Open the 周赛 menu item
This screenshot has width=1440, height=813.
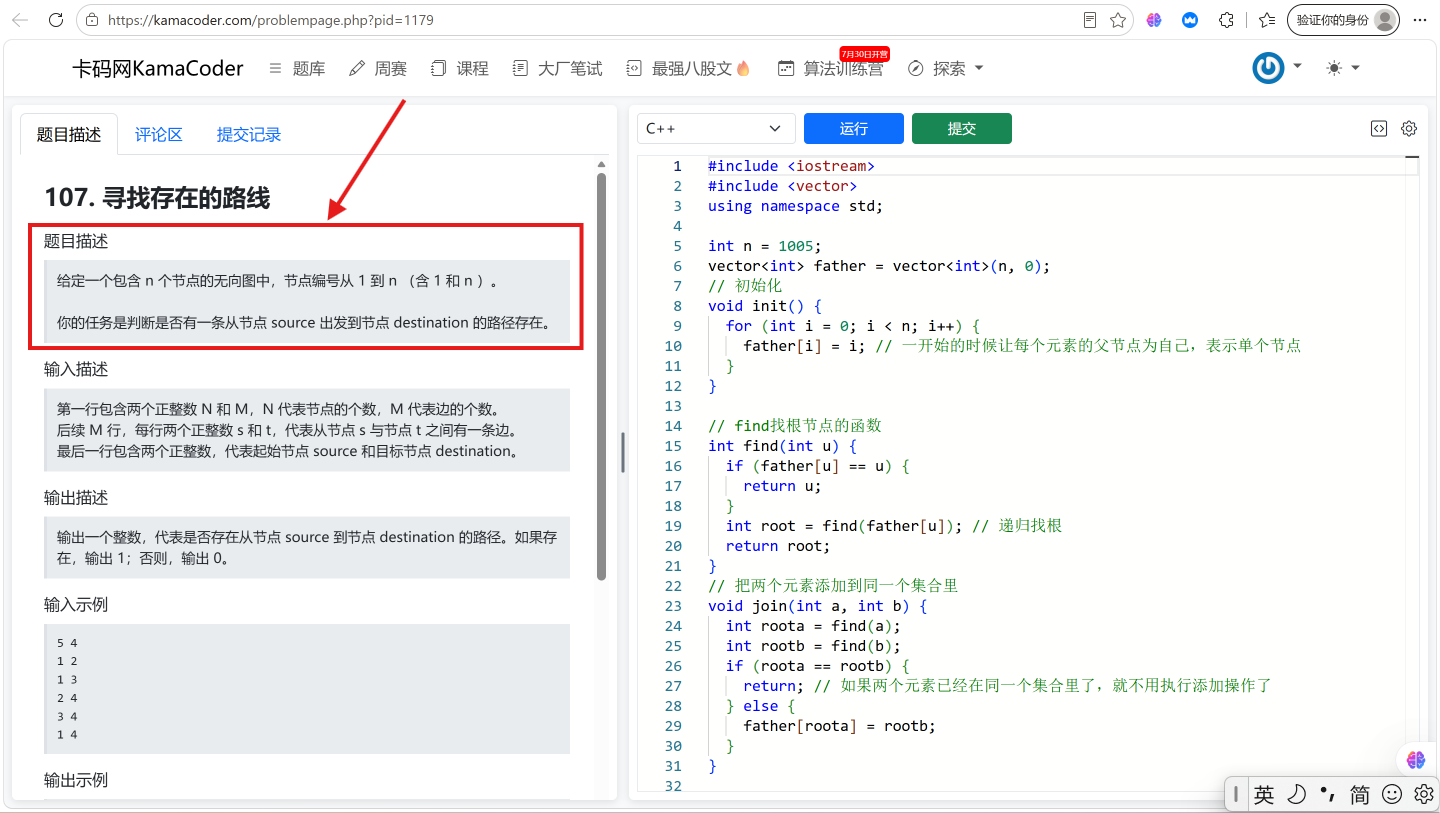pyautogui.click(x=378, y=68)
